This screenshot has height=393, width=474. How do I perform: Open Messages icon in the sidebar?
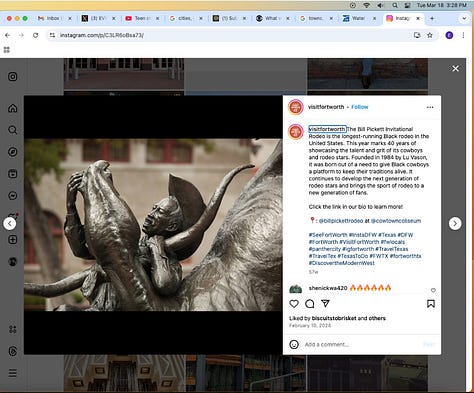tap(13, 196)
